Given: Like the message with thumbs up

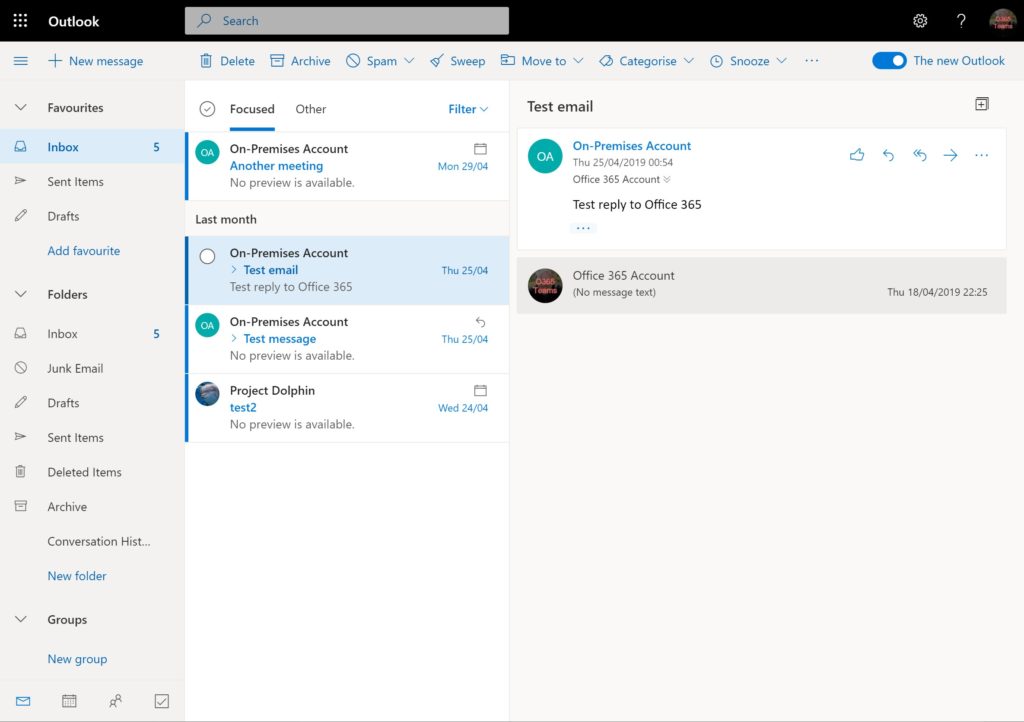Looking at the screenshot, I should coord(857,155).
